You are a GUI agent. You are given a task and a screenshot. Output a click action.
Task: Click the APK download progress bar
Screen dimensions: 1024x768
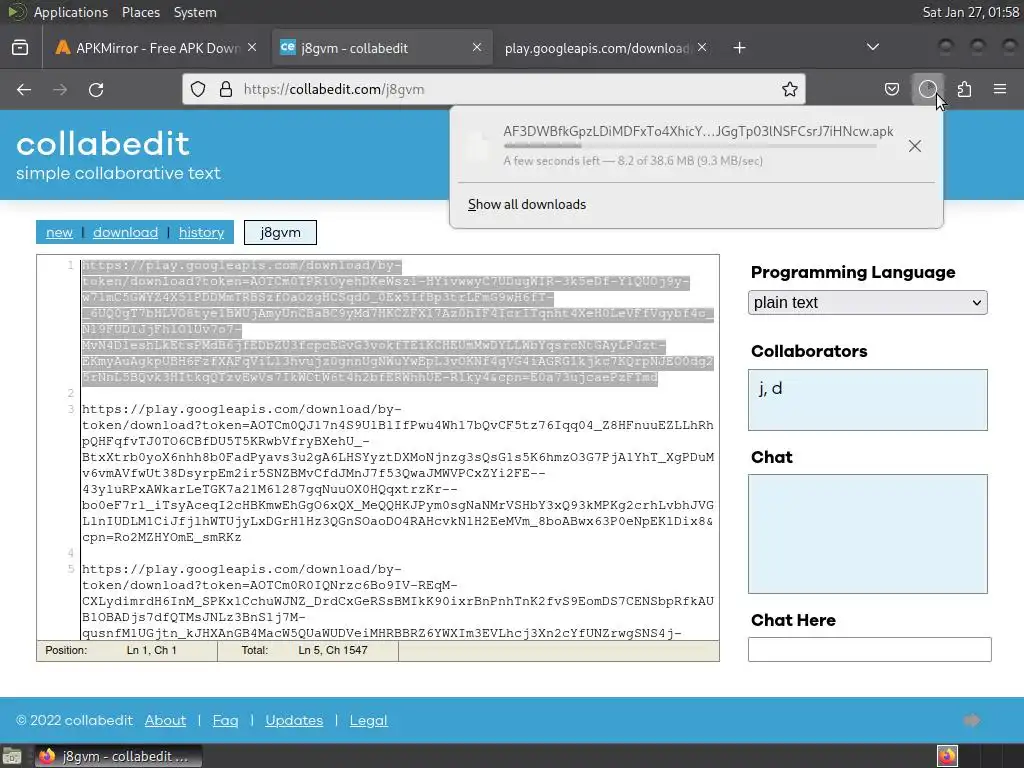pyautogui.click(x=690, y=146)
